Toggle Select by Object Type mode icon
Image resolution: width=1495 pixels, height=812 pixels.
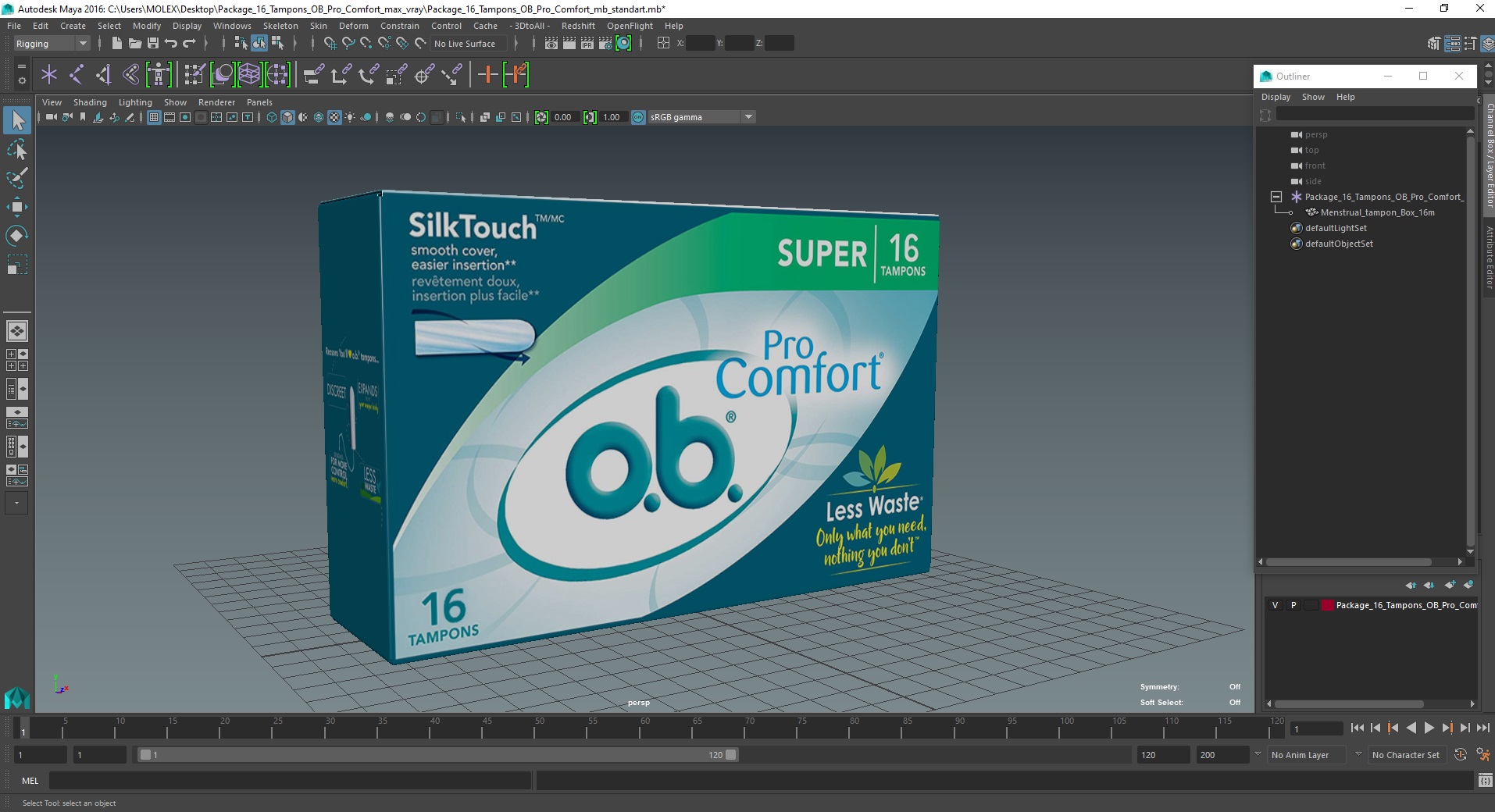tap(259, 44)
